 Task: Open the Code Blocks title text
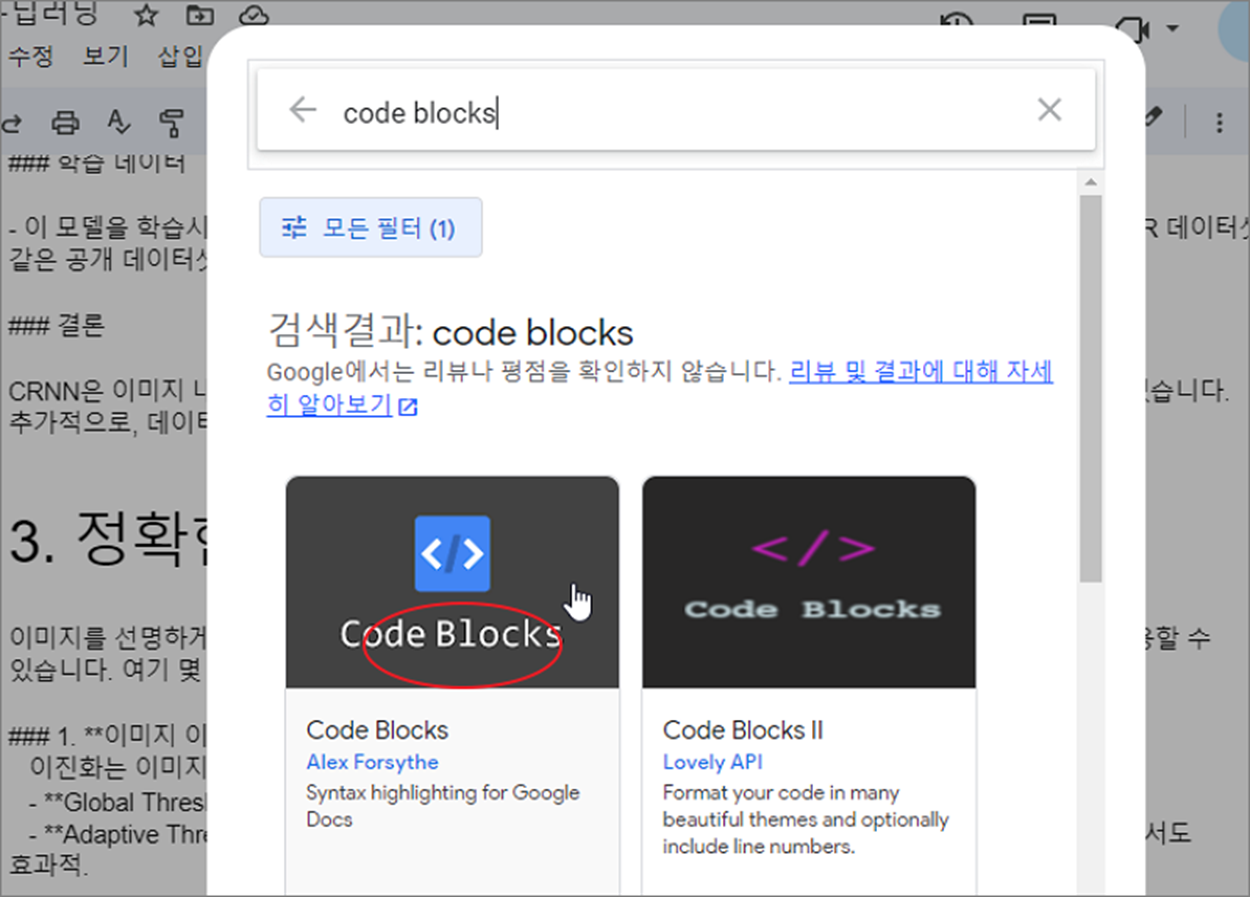377,730
